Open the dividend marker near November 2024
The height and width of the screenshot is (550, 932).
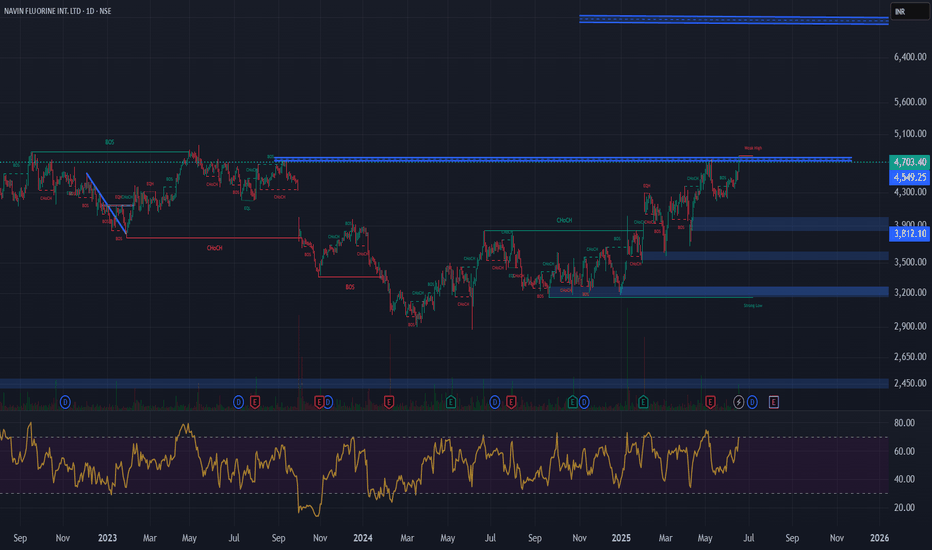(x=584, y=403)
